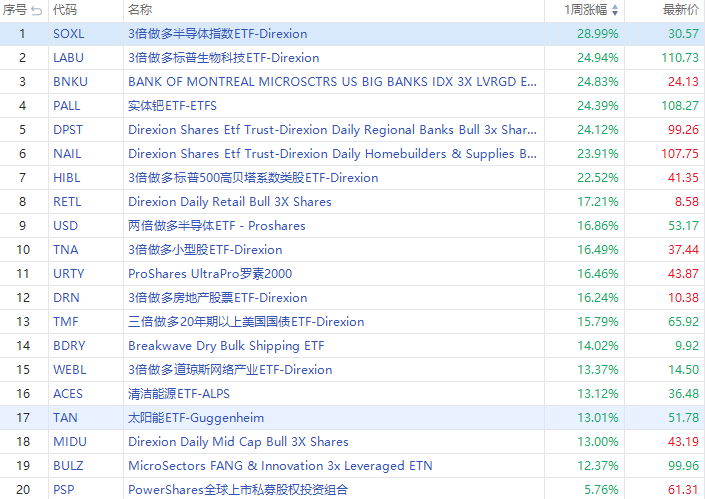The image size is (705, 499).
Task: Click the 24.13 latest price
Action: click(x=683, y=82)
